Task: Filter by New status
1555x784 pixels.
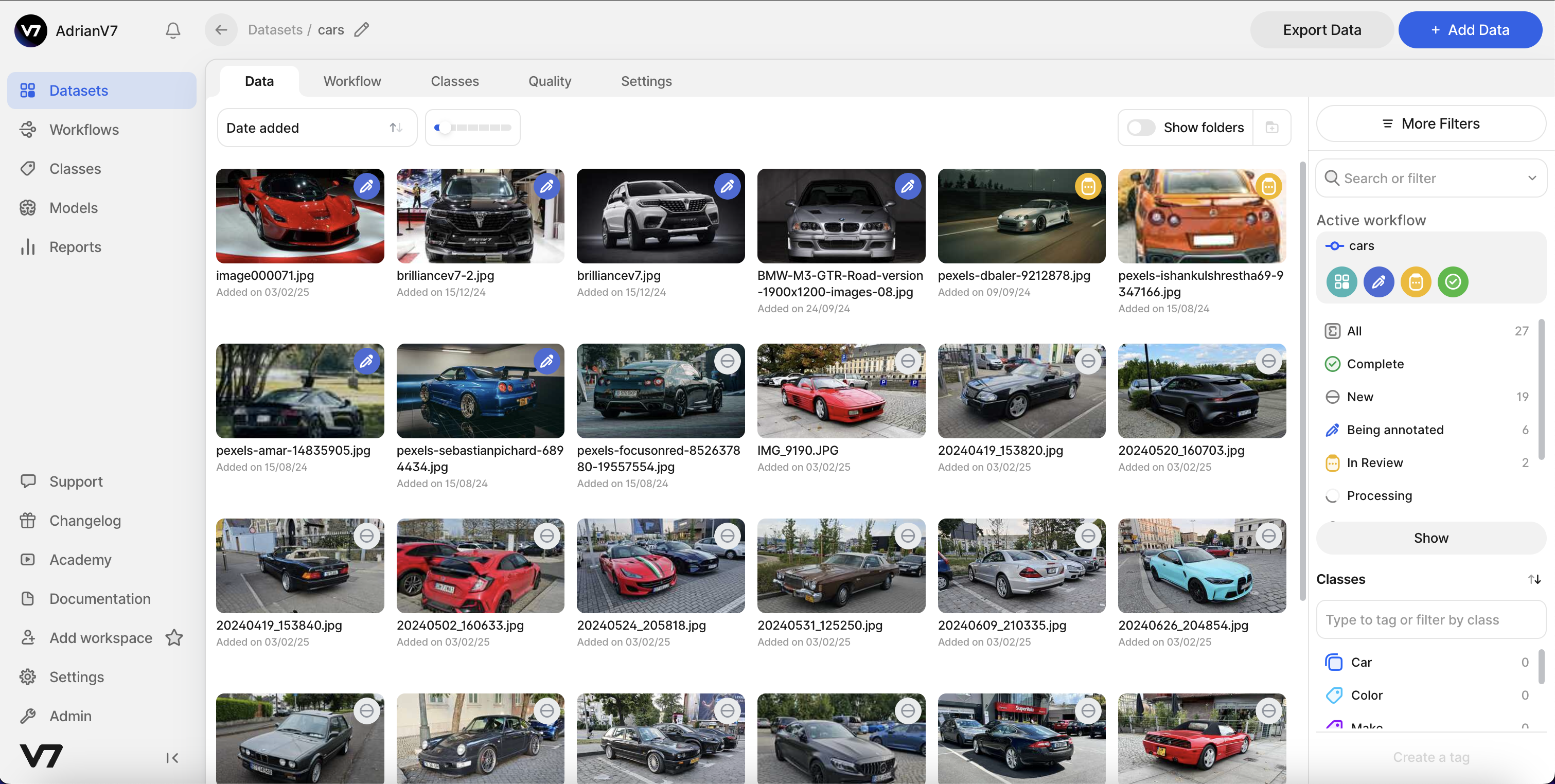Action: (x=1426, y=397)
